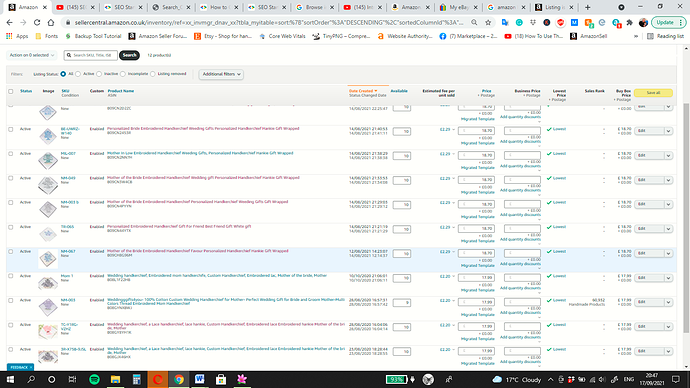Click the browser home icon

coord(51,22)
